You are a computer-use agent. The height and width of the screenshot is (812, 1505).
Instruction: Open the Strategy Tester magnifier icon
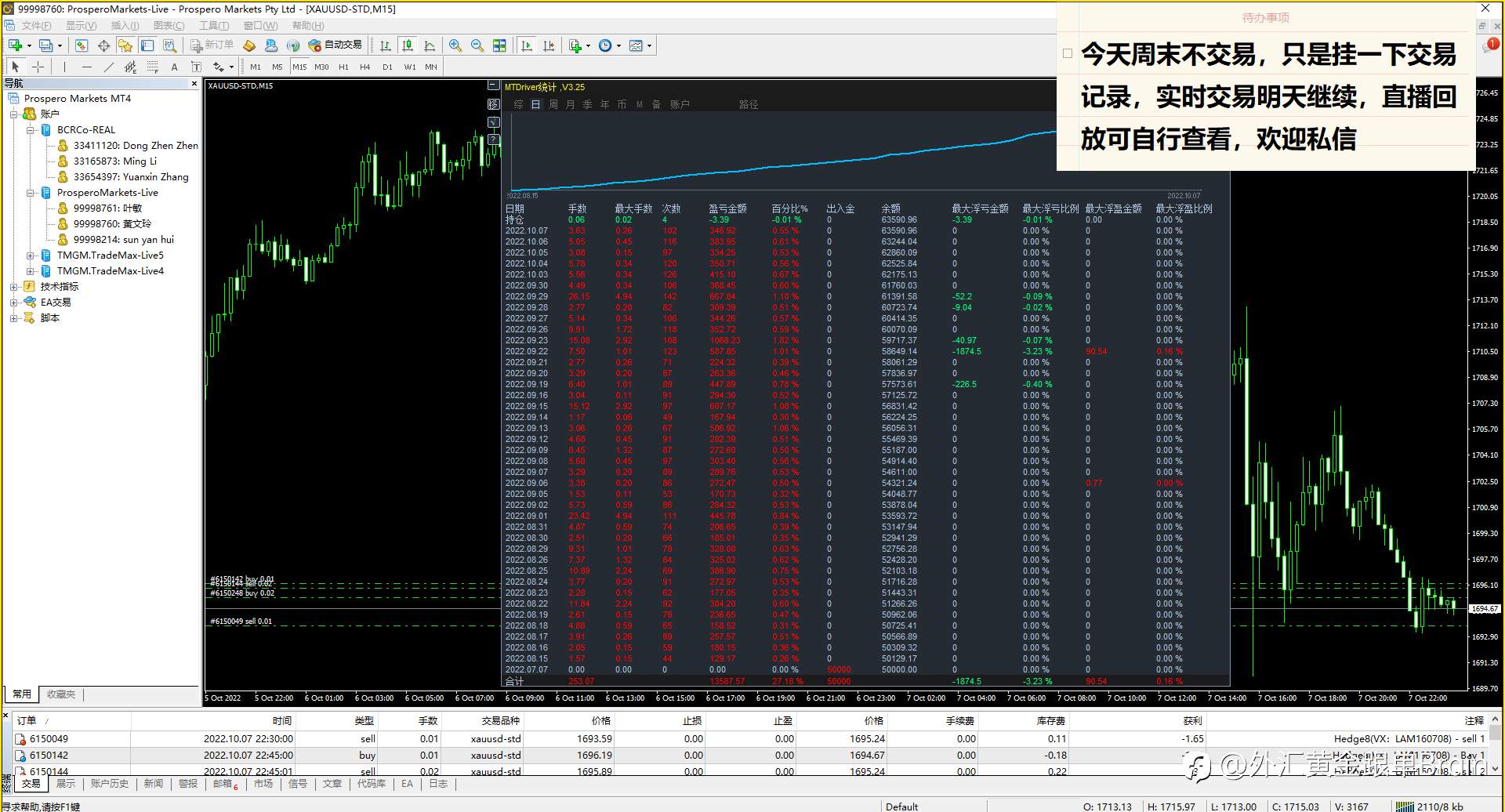169,45
